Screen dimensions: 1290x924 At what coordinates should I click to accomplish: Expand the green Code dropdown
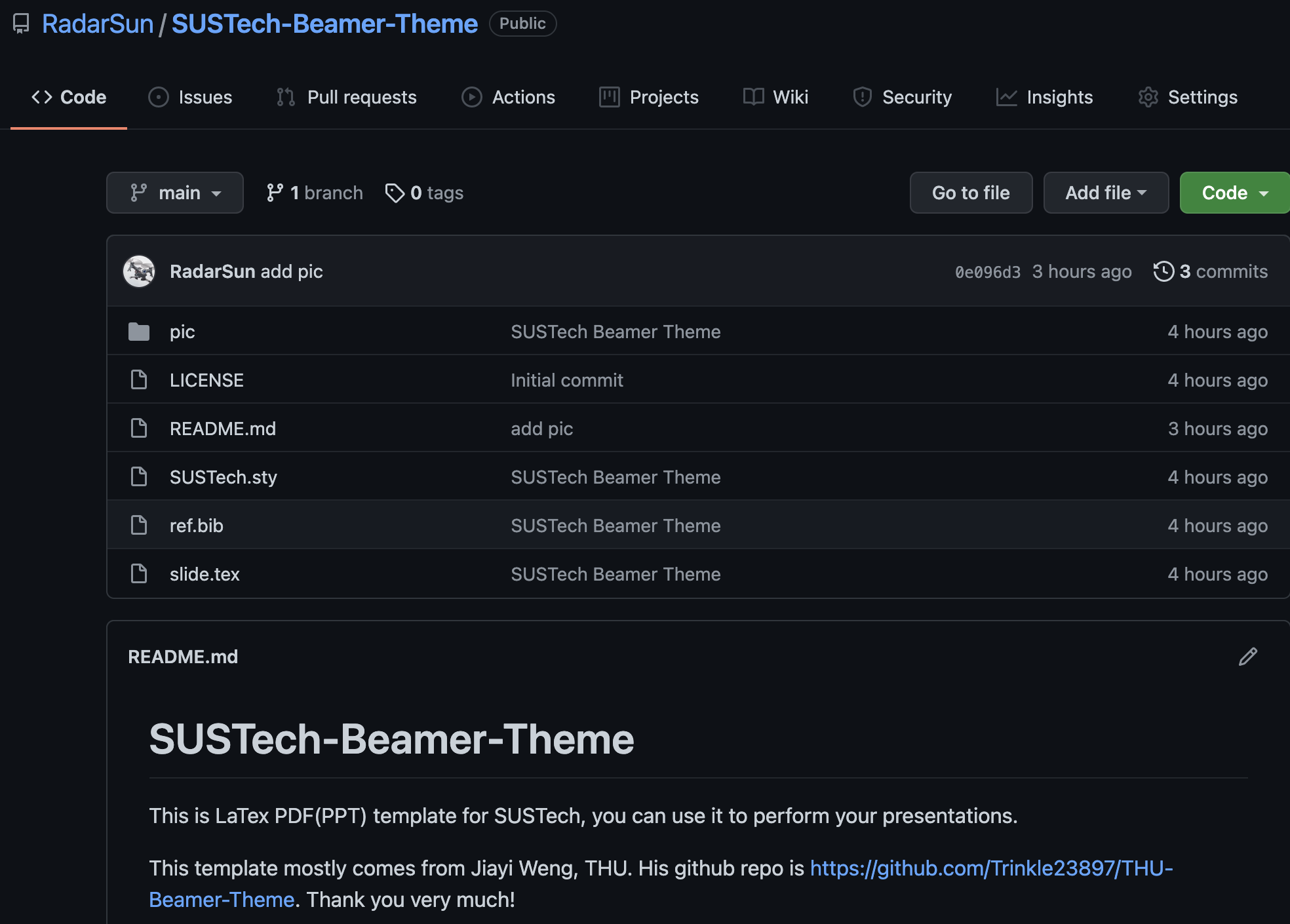click(1234, 193)
